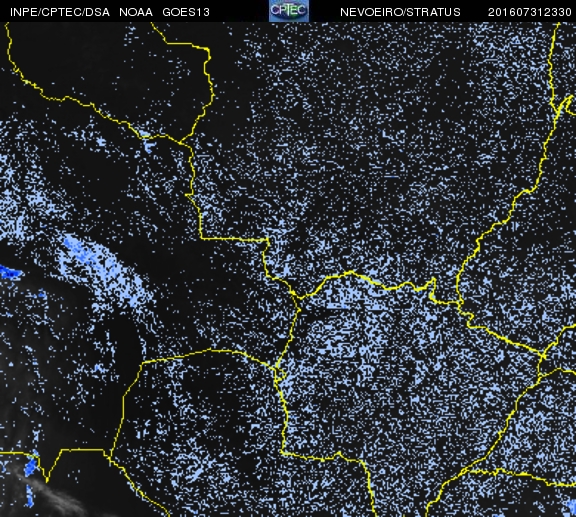
Task: Click the NEVOEIRO/STRATUS product title
Action: [400, 12]
